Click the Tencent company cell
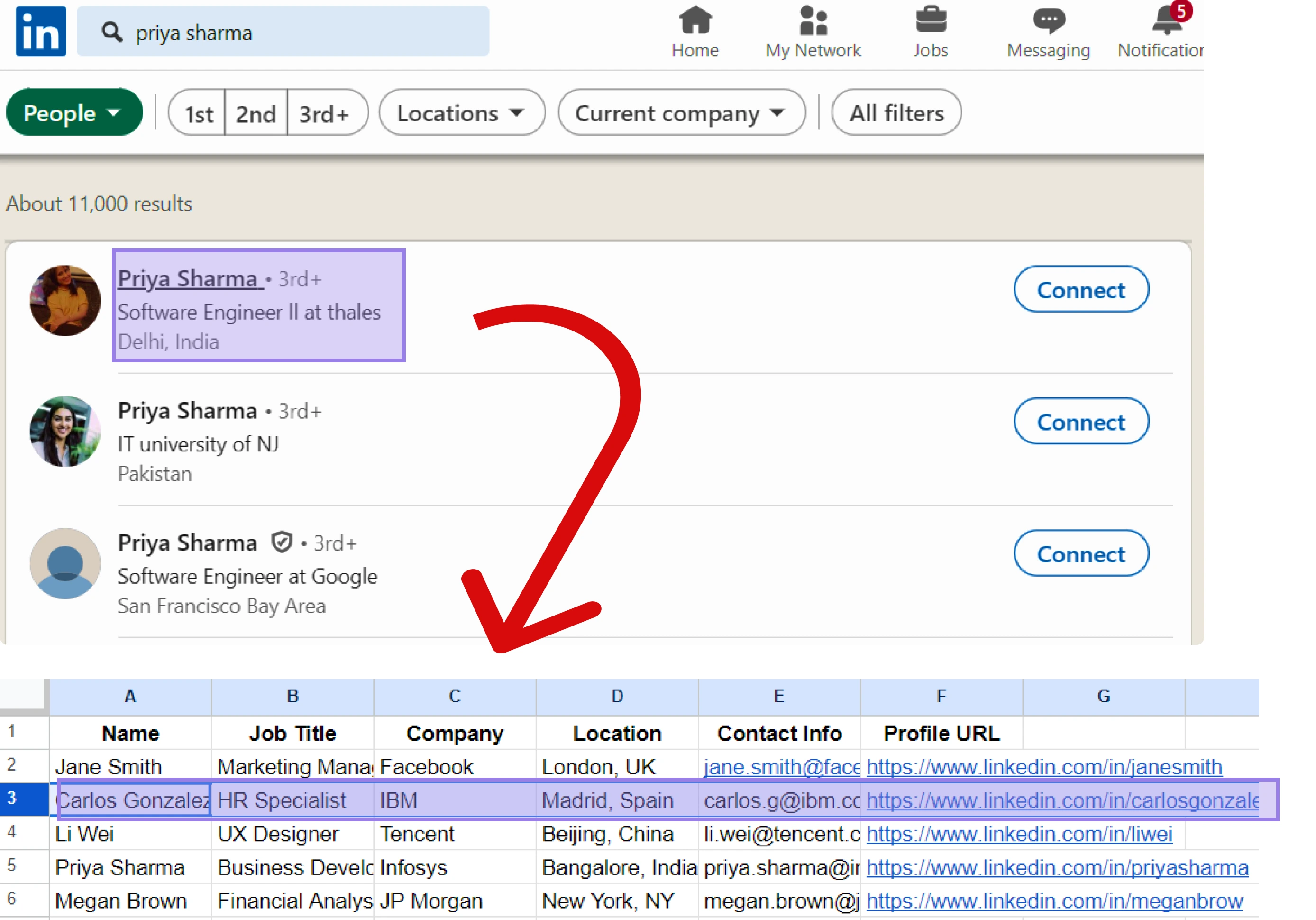Image resolution: width=1316 pixels, height=920 pixels. (x=455, y=833)
